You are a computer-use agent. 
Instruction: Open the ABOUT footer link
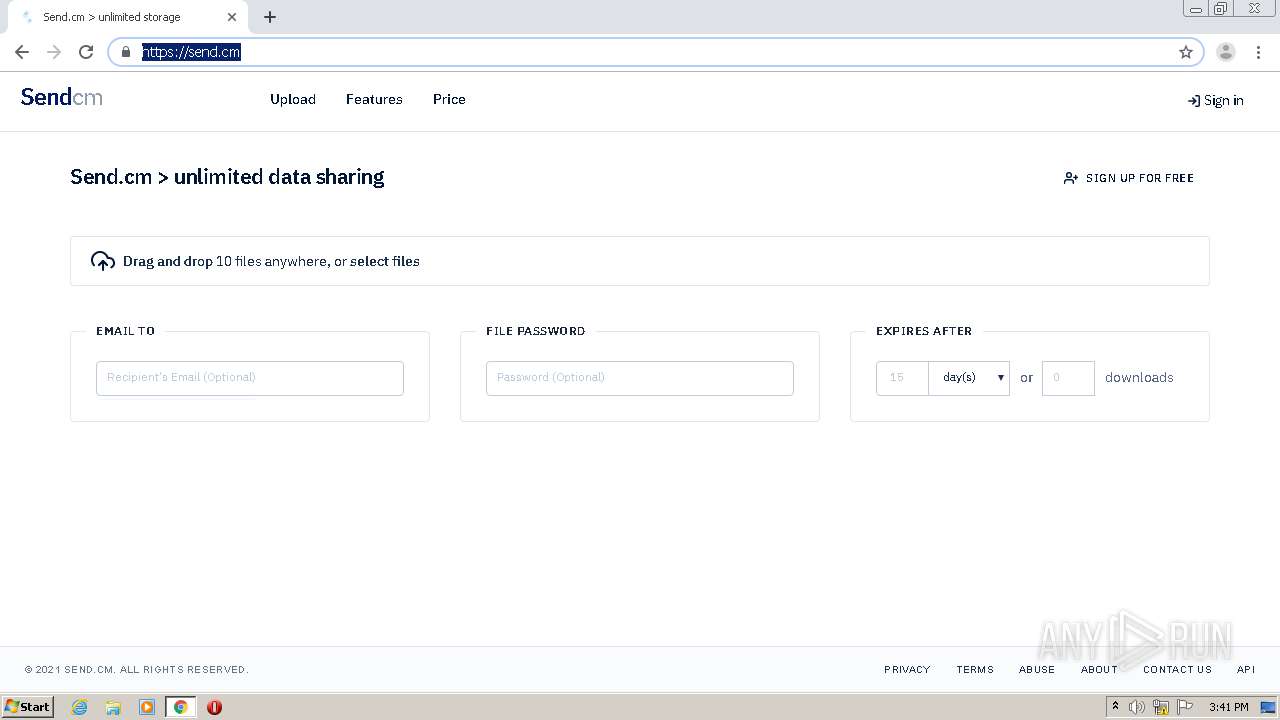(x=1099, y=670)
